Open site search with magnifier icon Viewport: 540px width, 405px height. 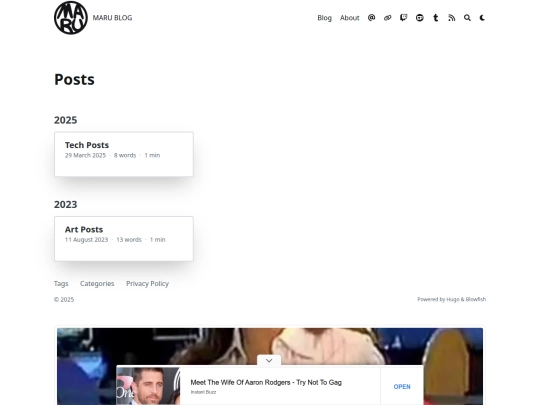[467, 18]
